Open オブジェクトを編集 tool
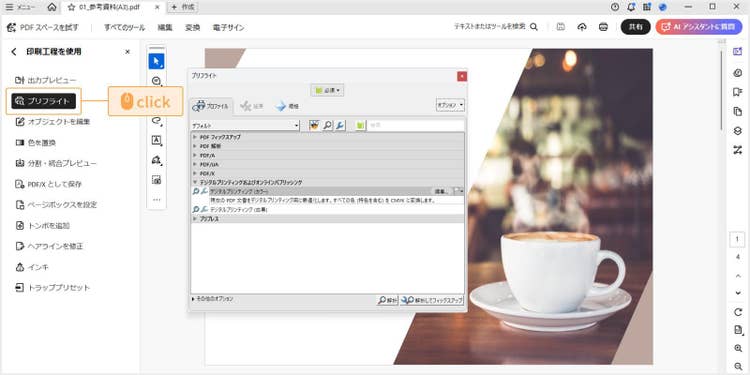 [x=53, y=121]
